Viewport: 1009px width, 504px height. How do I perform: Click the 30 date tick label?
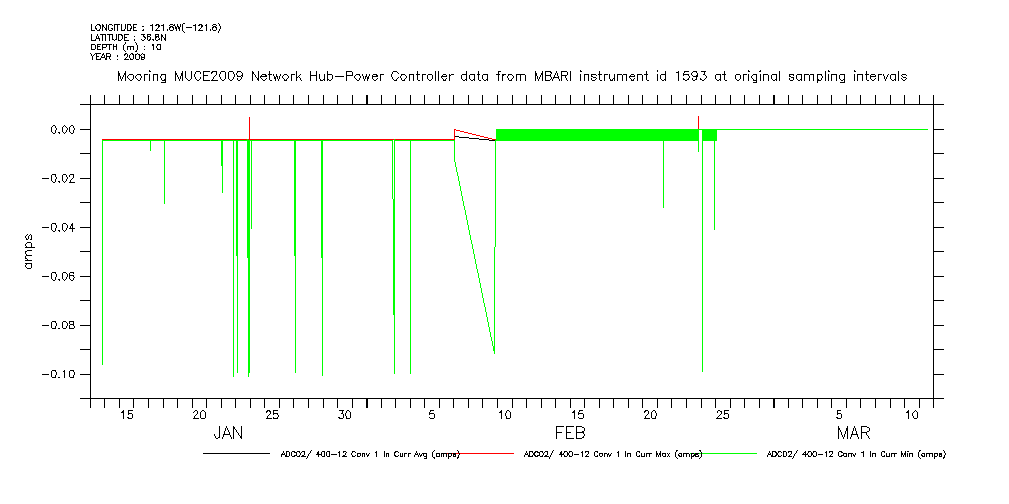(x=343, y=415)
